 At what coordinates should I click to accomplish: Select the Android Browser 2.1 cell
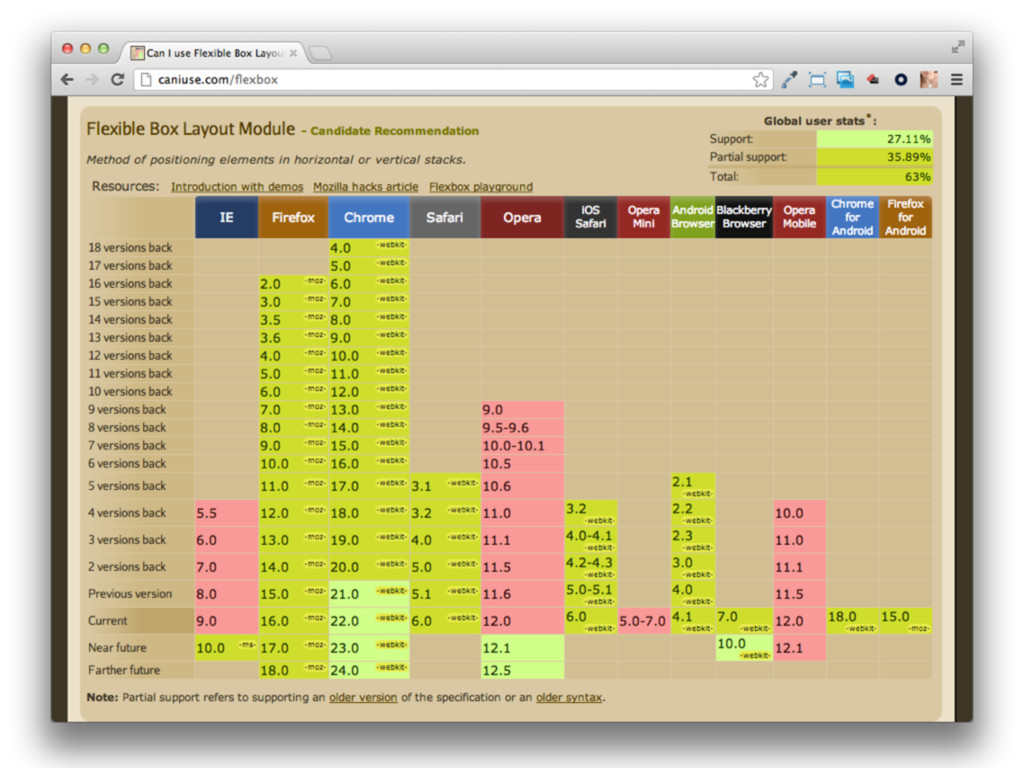[692, 487]
